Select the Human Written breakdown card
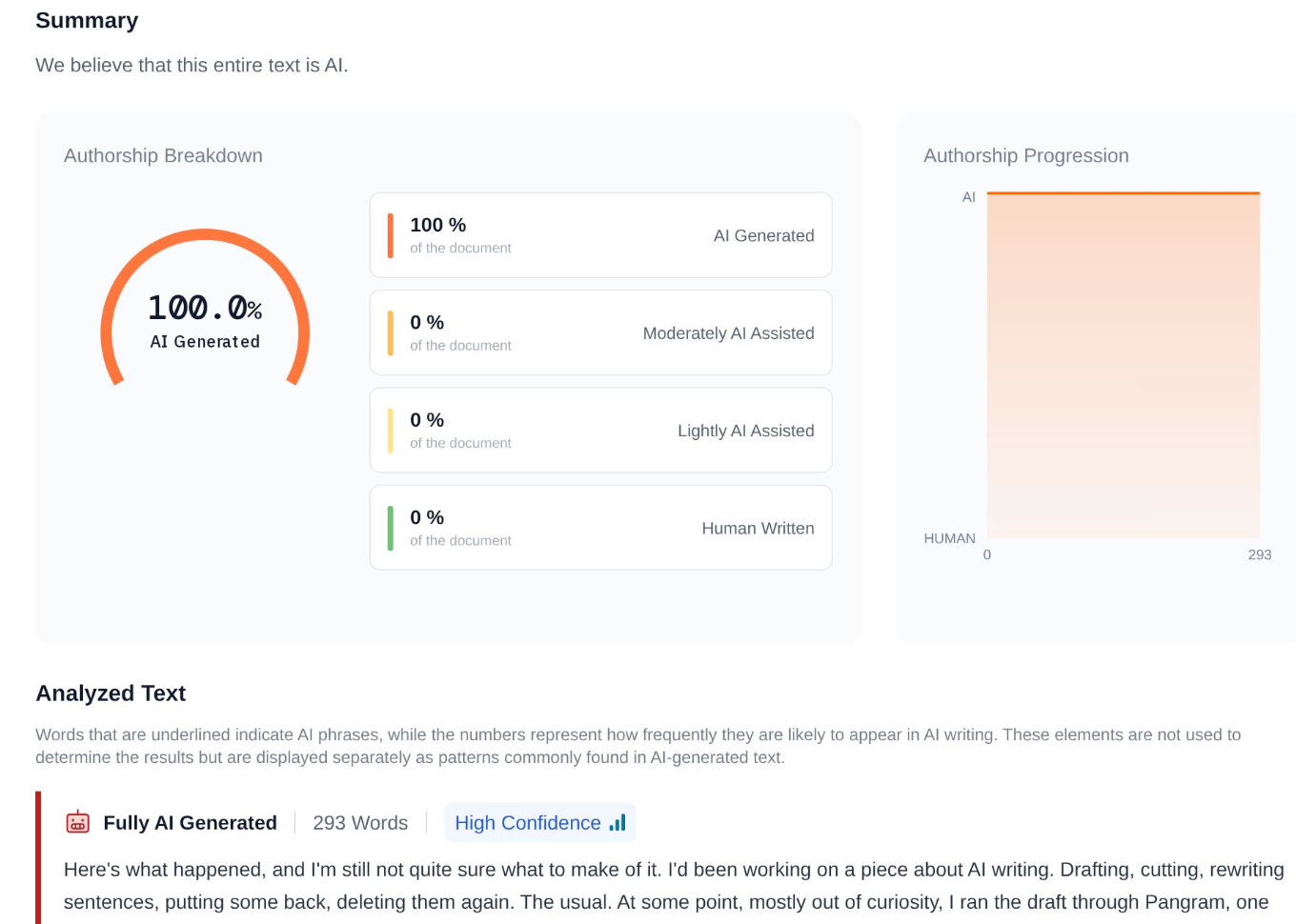1296x924 pixels. tap(600, 528)
